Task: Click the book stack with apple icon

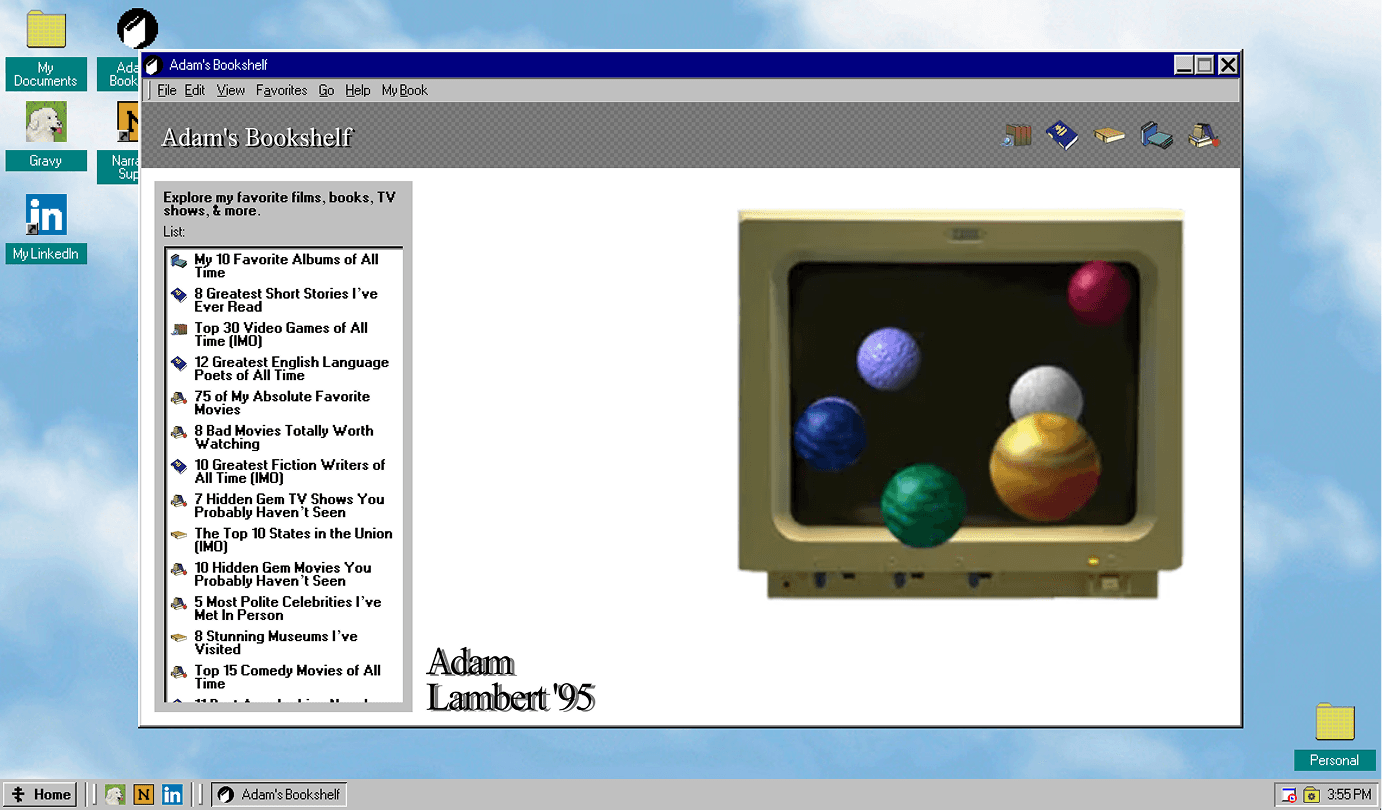Action: tap(1204, 135)
